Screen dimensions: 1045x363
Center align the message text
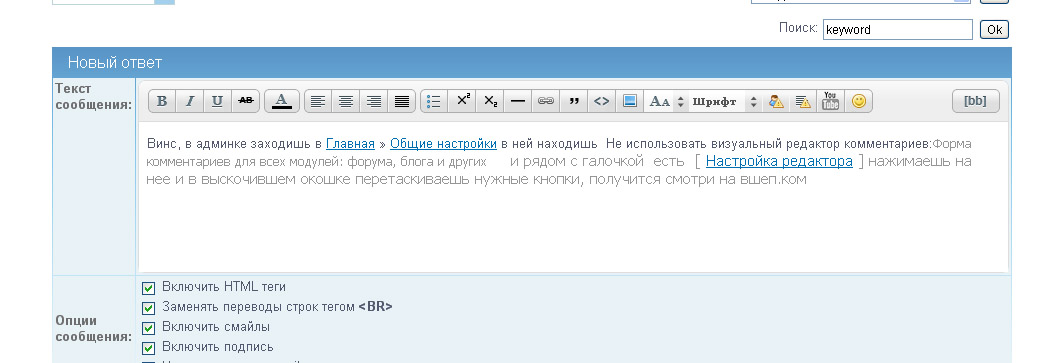pos(346,101)
